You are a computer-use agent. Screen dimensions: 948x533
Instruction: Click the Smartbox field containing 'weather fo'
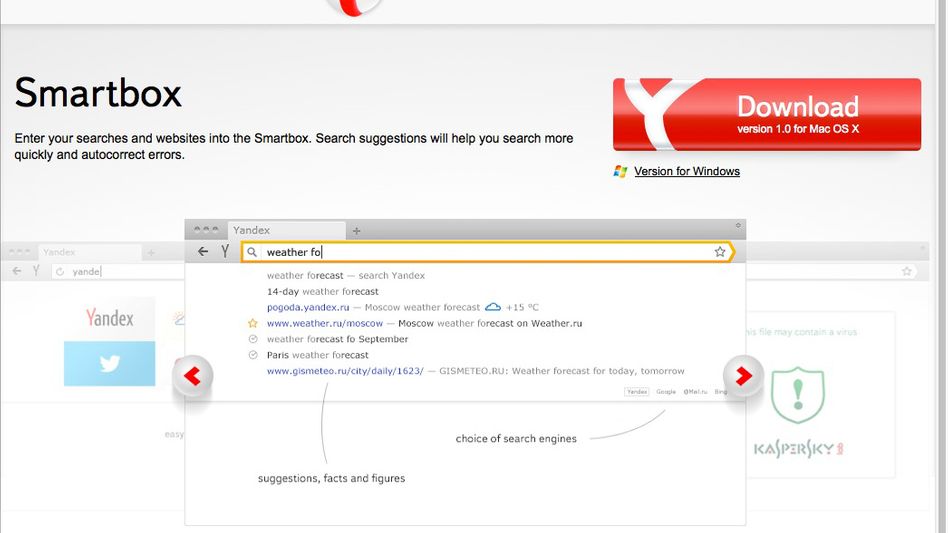tap(487, 252)
